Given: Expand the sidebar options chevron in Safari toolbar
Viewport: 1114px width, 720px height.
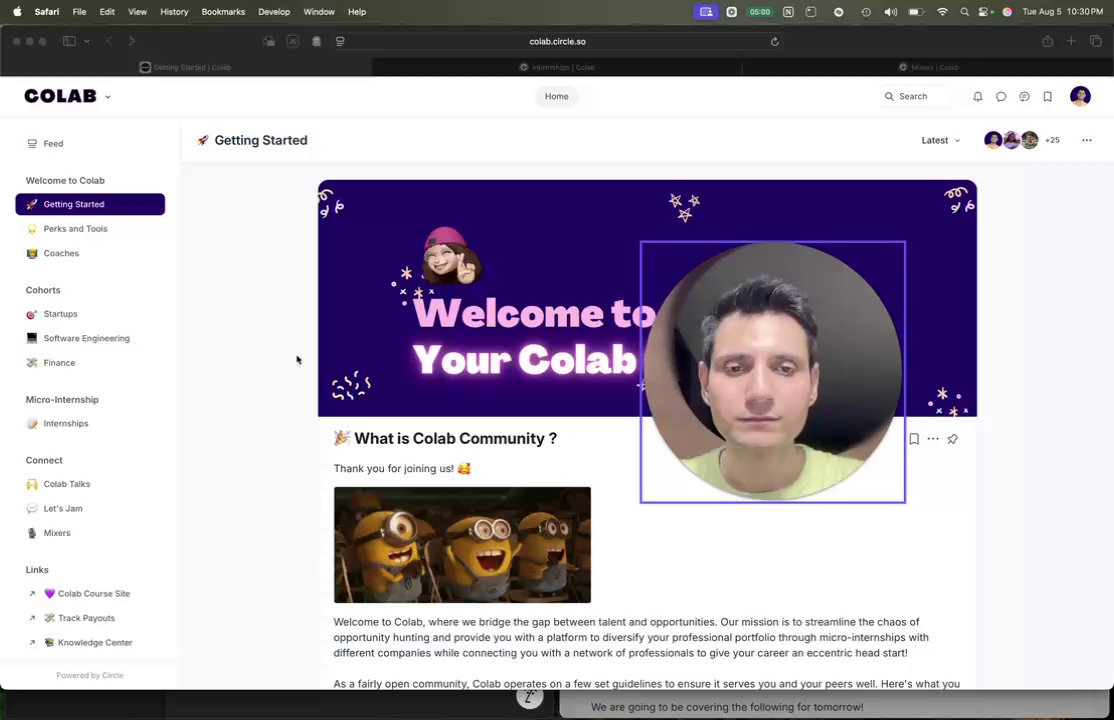Looking at the screenshot, I should (x=87, y=41).
